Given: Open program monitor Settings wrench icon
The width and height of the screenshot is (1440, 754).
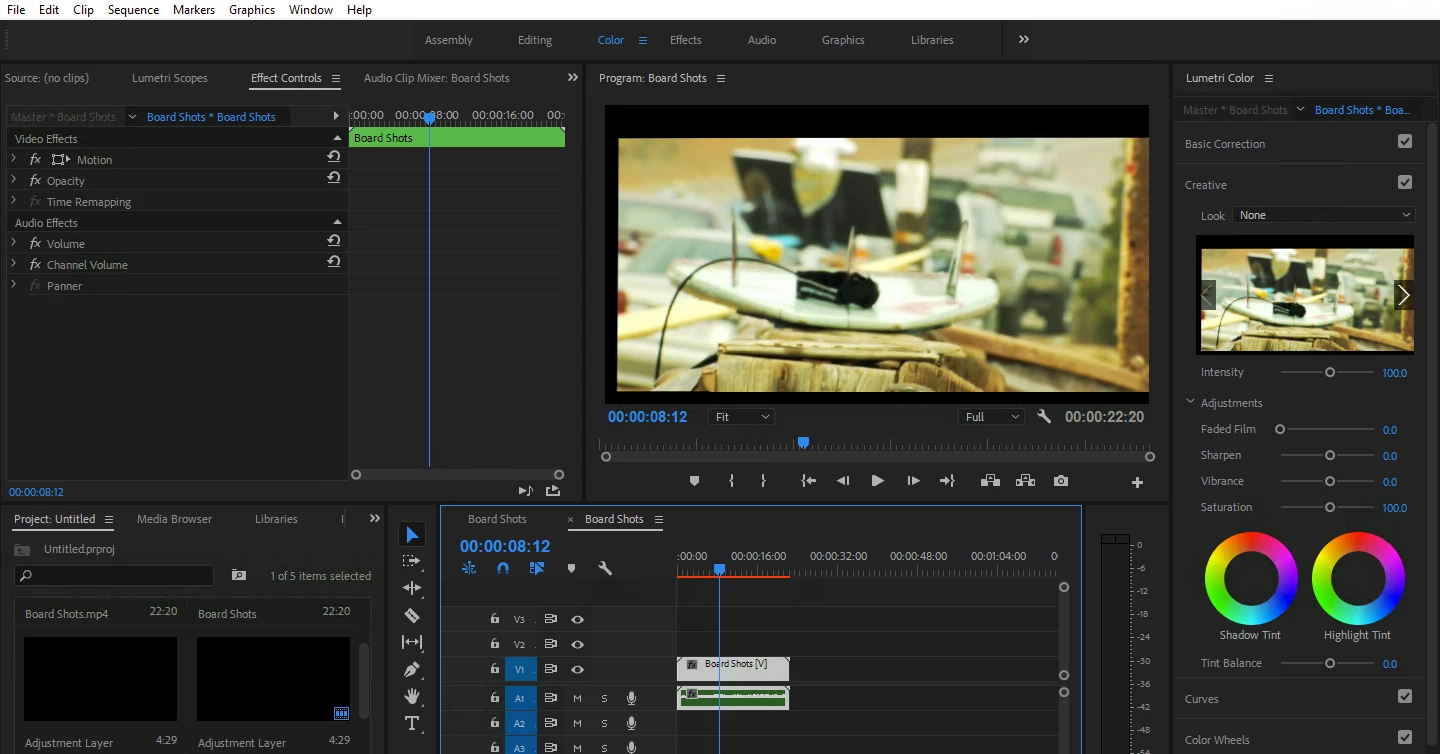Looking at the screenshot, I should point(1044,417).
